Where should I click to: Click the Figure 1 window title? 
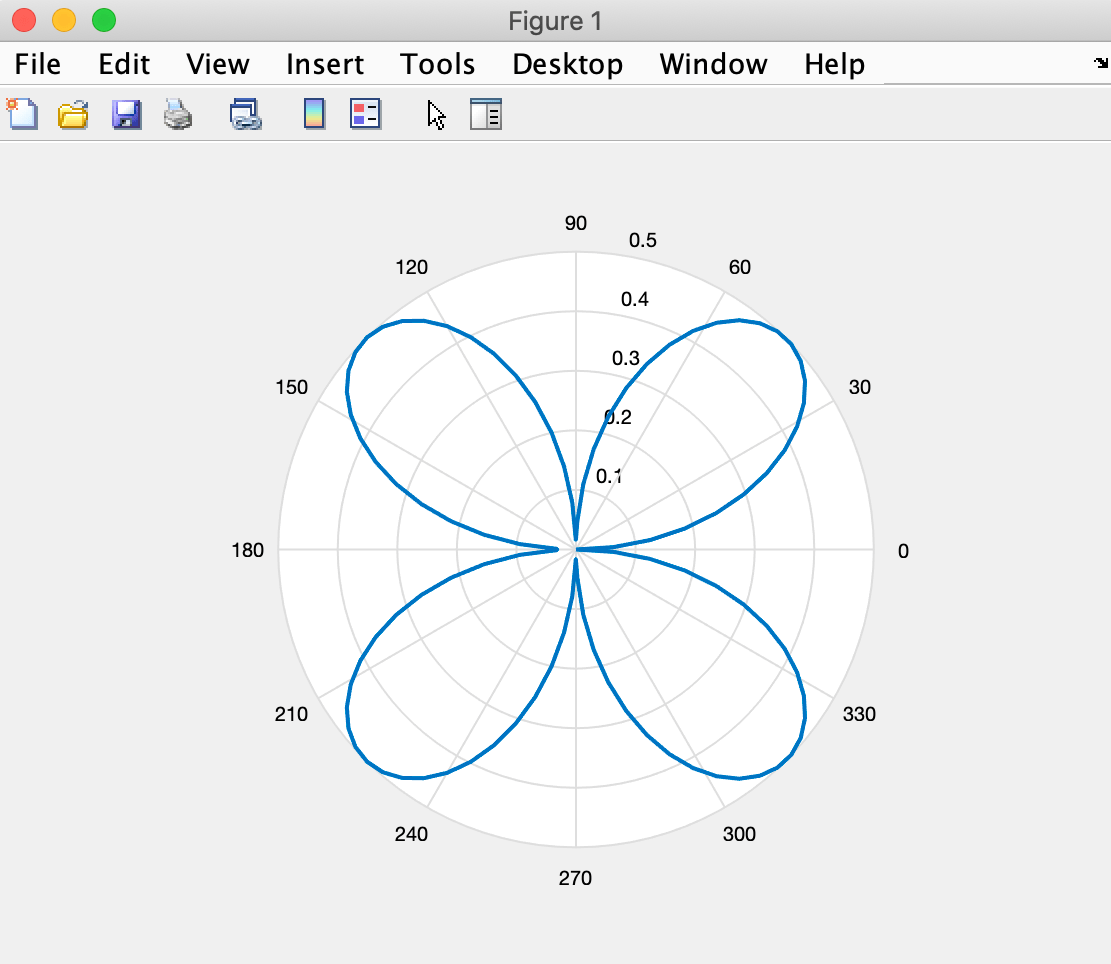click(x=555, y=21)
